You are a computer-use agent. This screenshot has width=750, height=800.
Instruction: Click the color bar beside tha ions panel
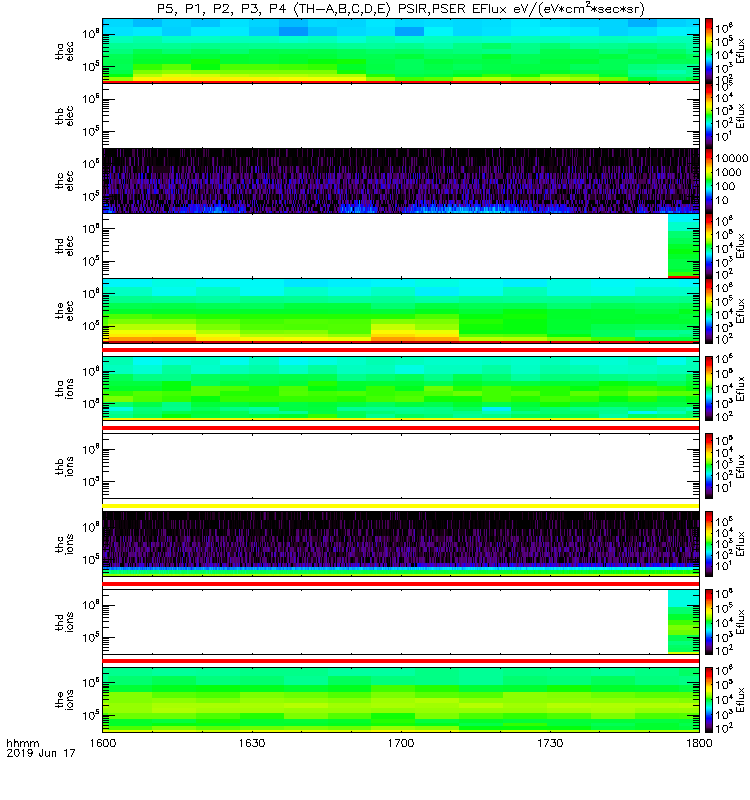[x=709, y=388]
